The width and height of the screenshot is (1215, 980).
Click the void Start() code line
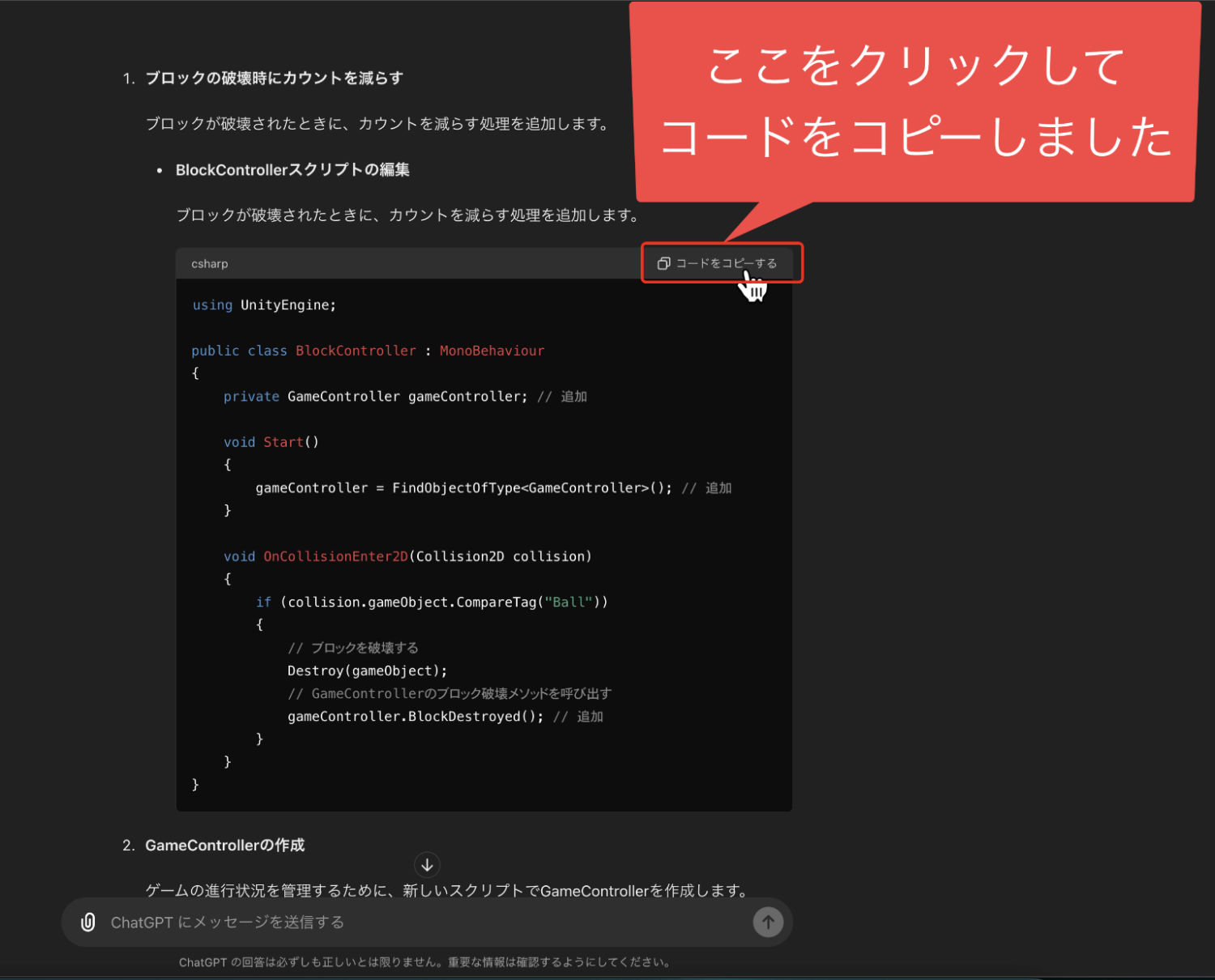(x=271, y=442)
